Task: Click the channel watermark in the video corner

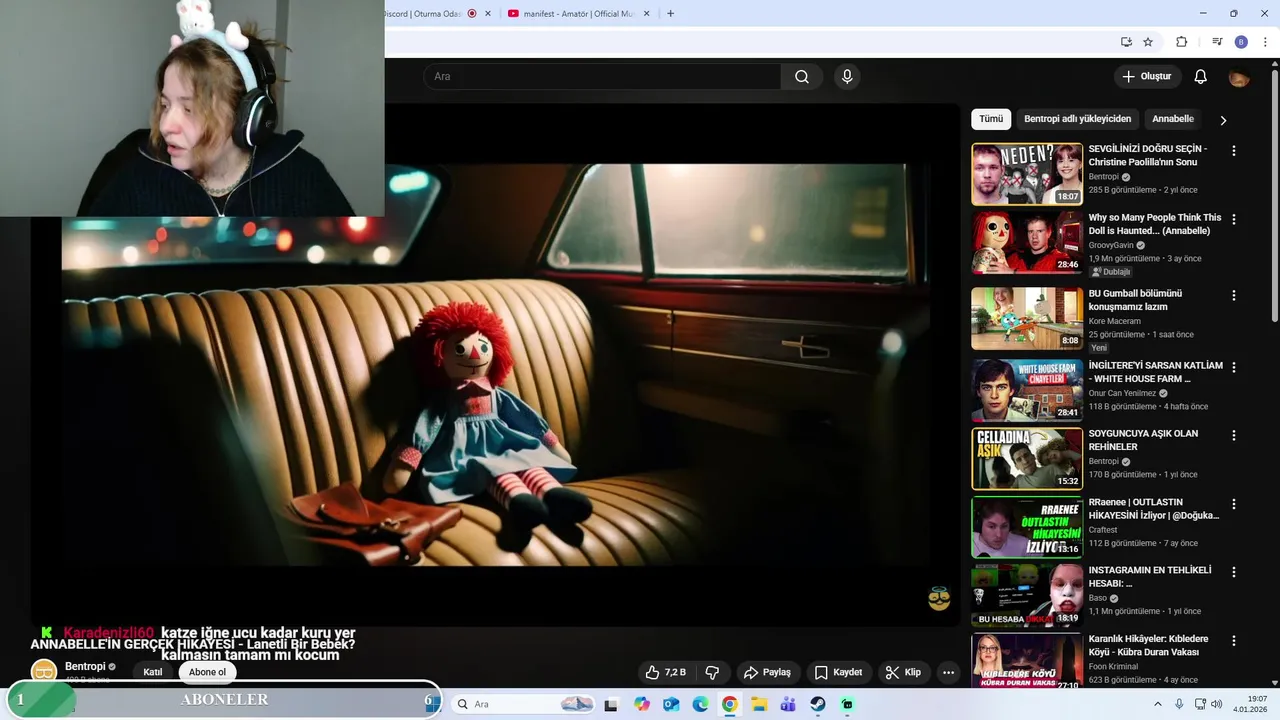Action: tap(939, 598)
